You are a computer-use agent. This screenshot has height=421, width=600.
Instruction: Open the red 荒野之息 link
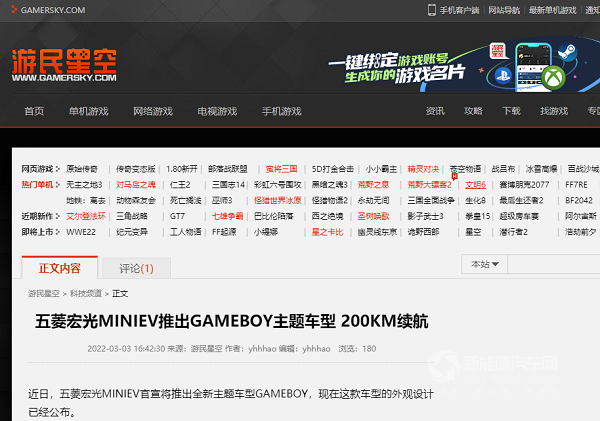click(x=373, y=184)
